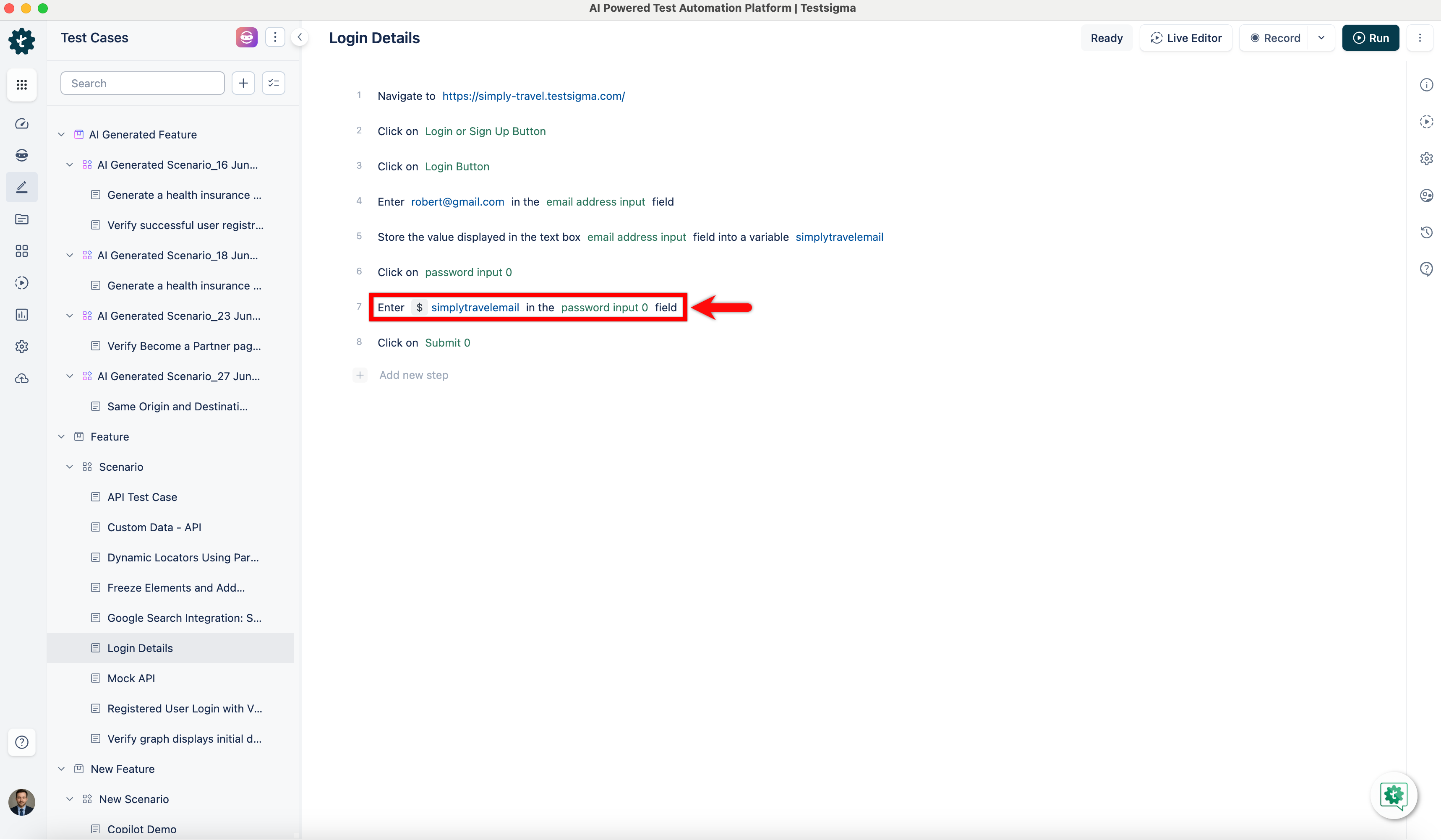This screenshot has height=840, width=1441.
Task: Open the simply-travel.testsigma.com link in step 1
Action: [533, 96]
